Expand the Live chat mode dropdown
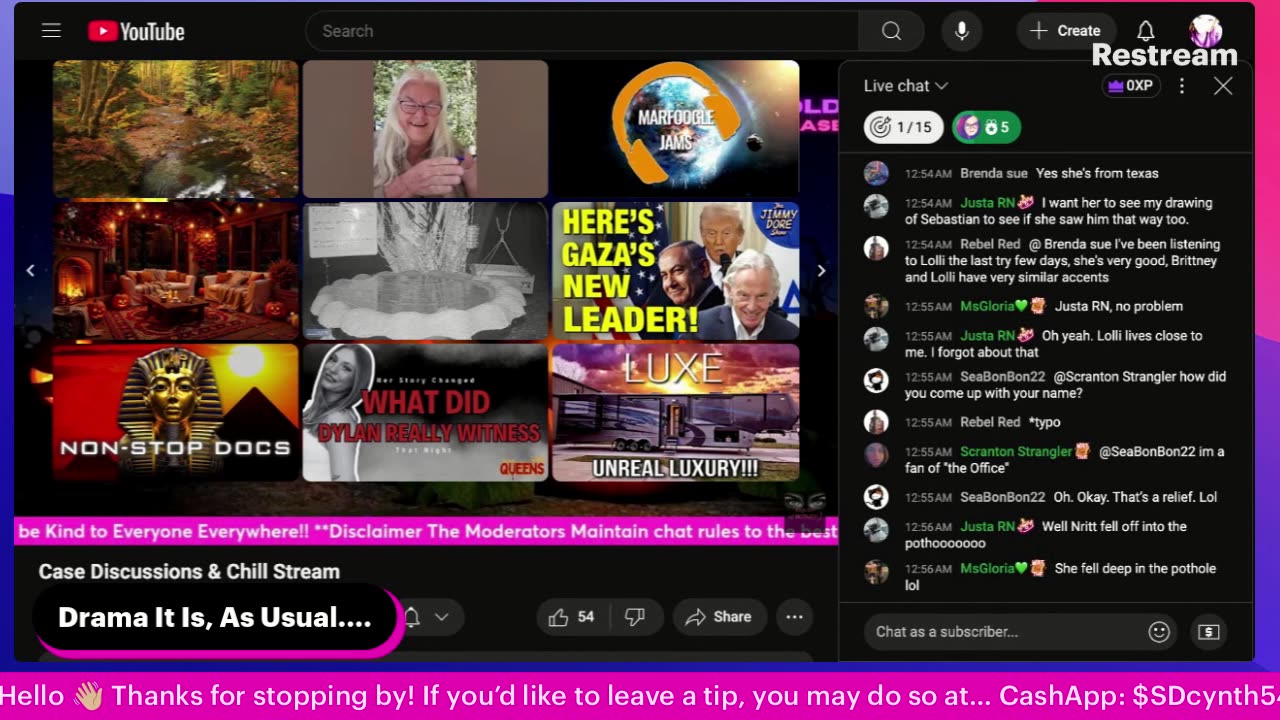 (906, 86)
